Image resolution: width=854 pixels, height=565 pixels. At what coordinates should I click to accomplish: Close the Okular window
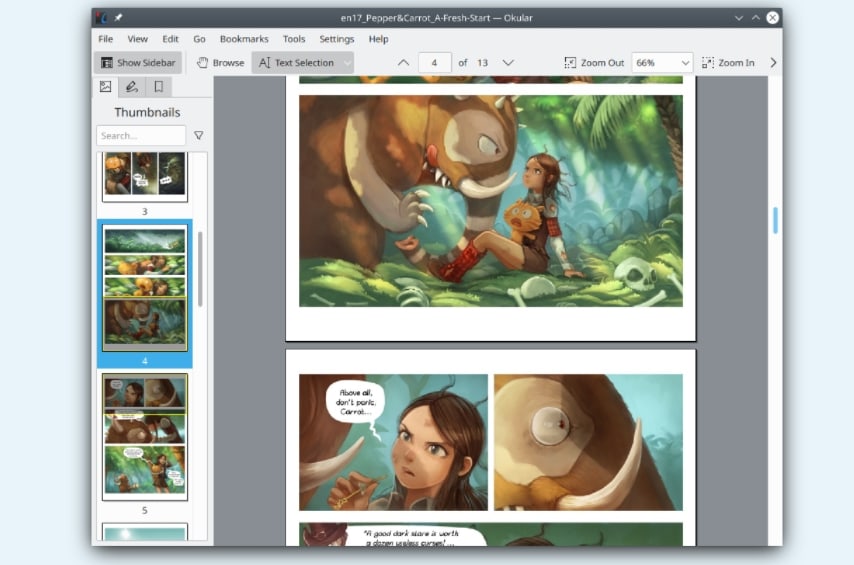click(772, 18)
